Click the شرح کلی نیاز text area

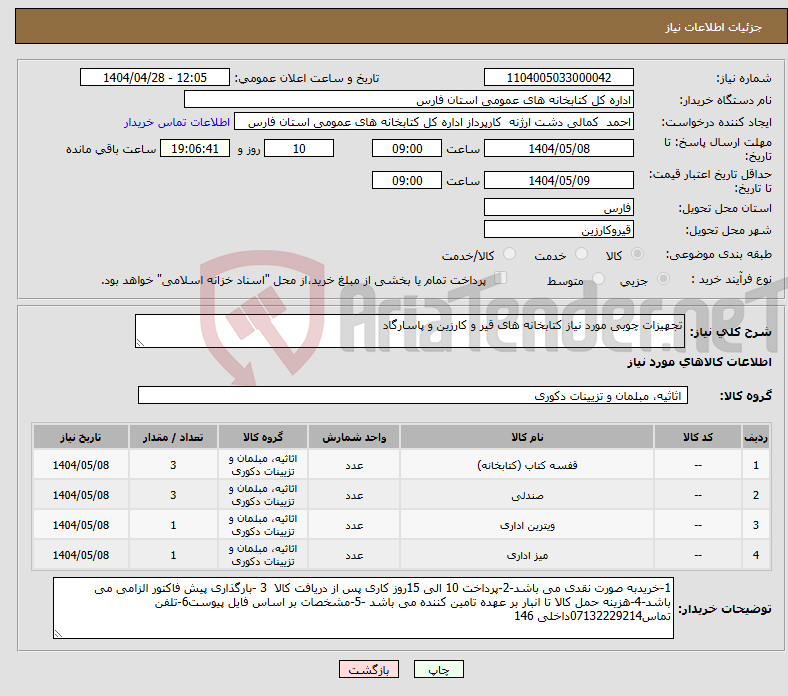pos(410,332)
